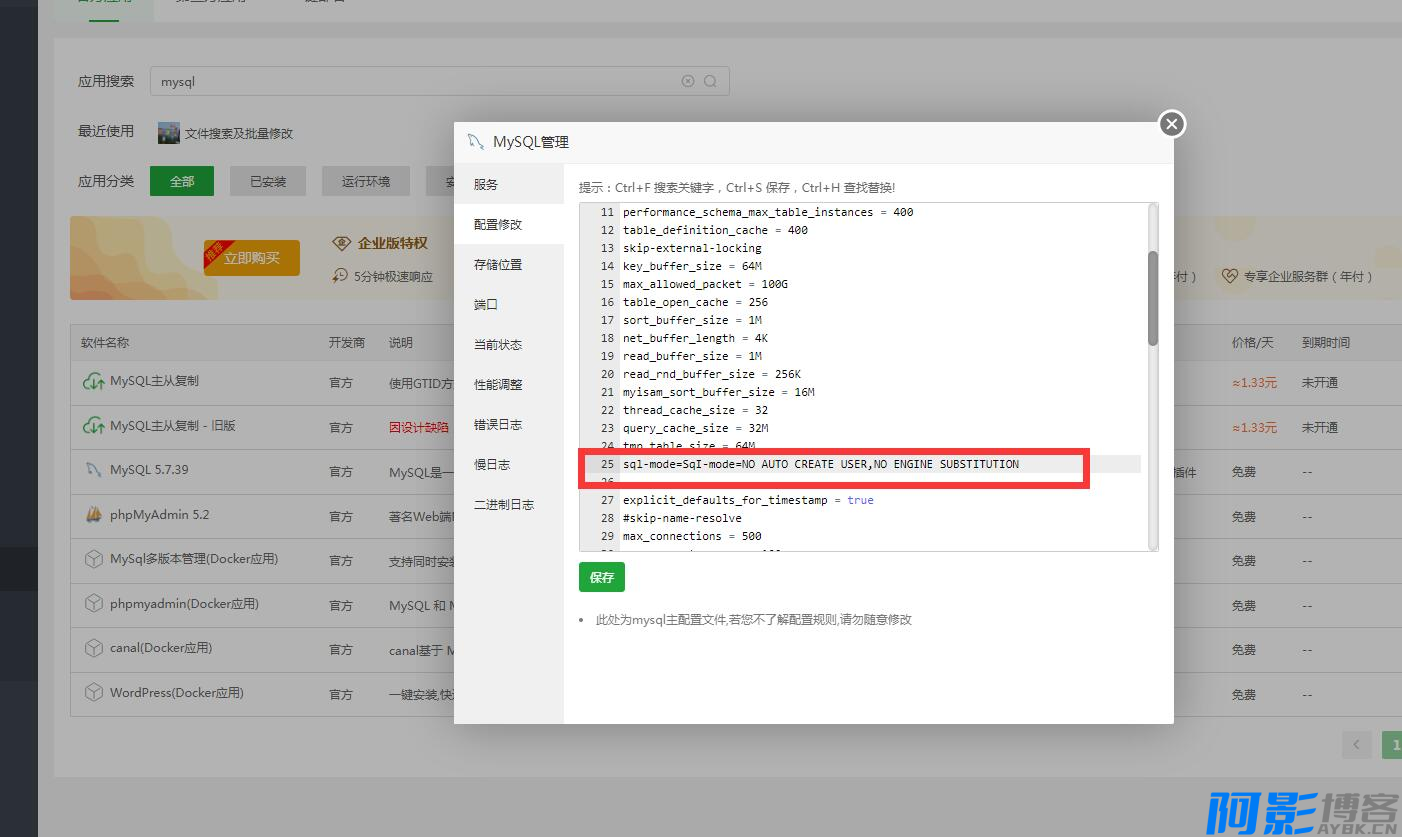Click the phpmyadmin(Docker应用) cube icon

93,604
